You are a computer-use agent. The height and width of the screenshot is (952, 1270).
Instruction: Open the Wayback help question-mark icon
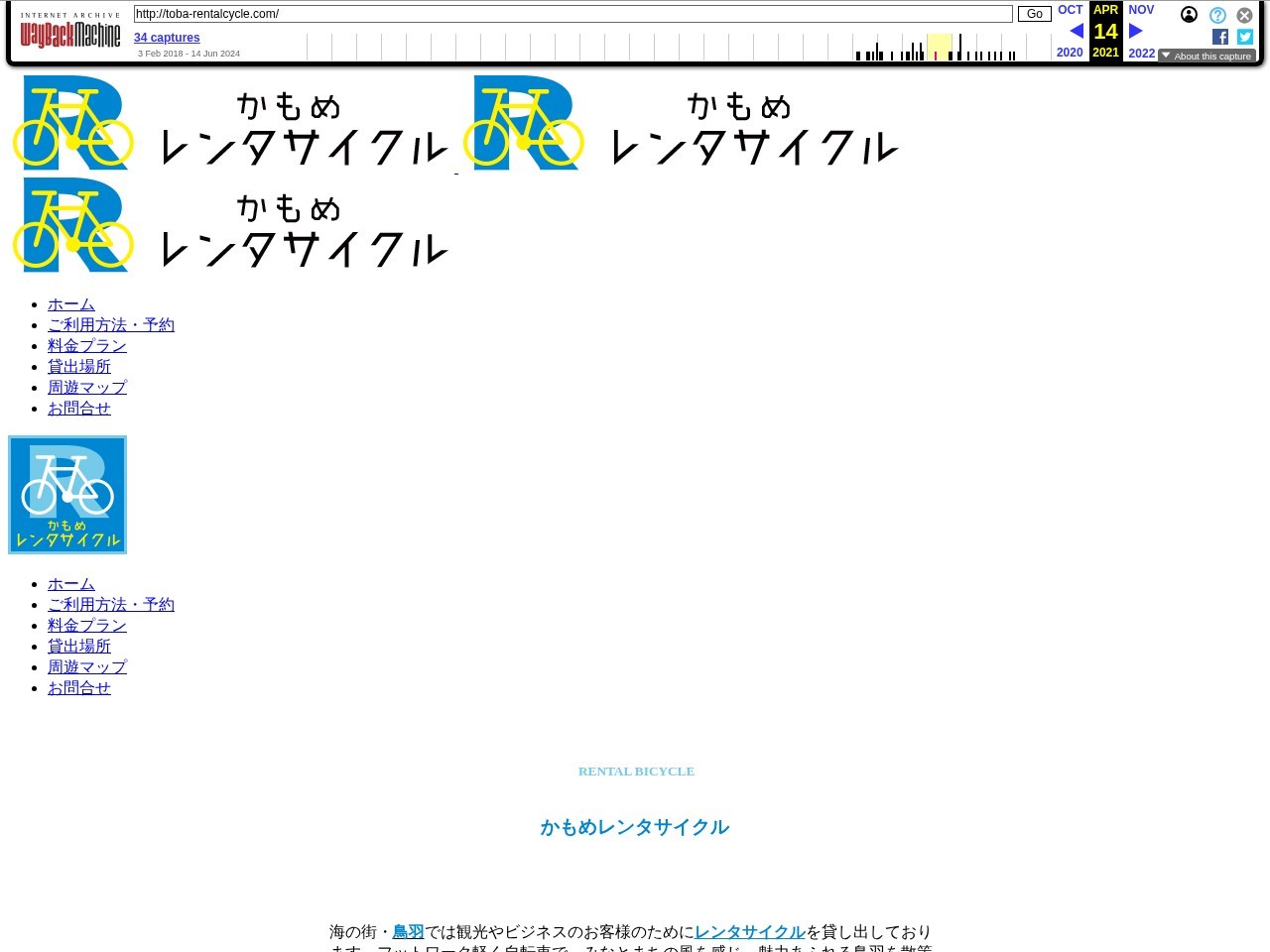coord(1217,16)
